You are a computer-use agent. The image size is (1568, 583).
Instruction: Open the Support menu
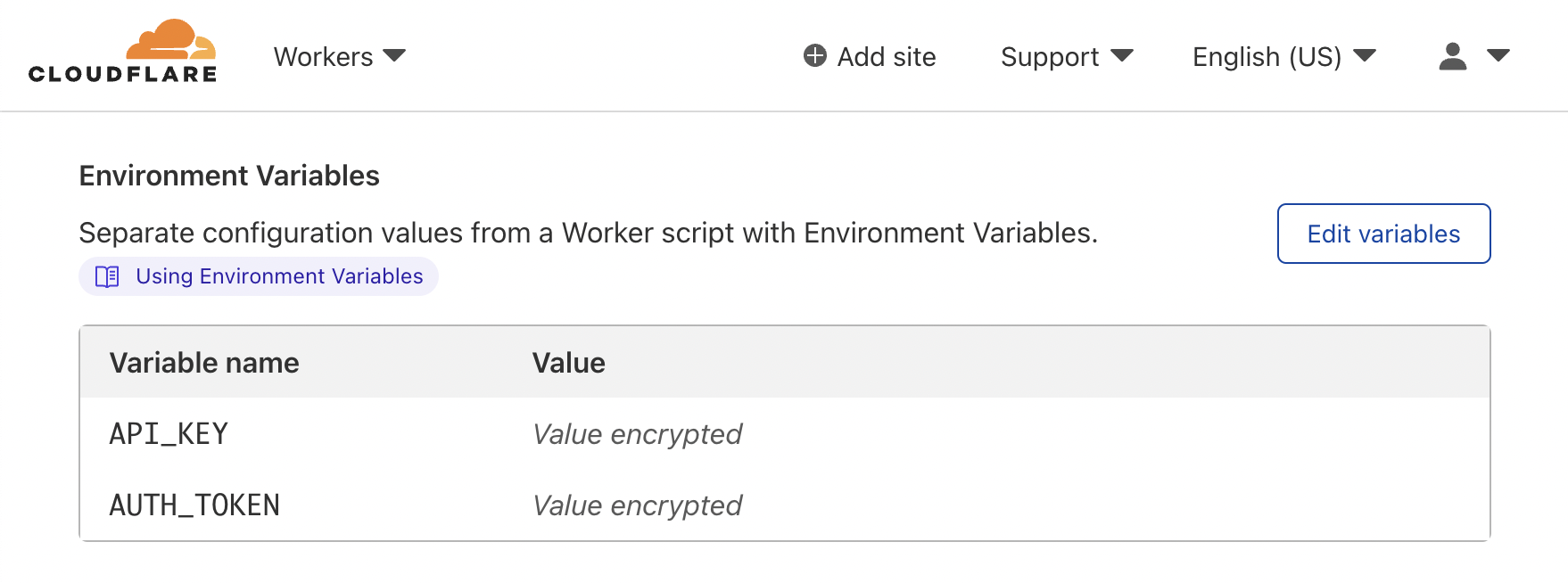[x=1067, y=56]
